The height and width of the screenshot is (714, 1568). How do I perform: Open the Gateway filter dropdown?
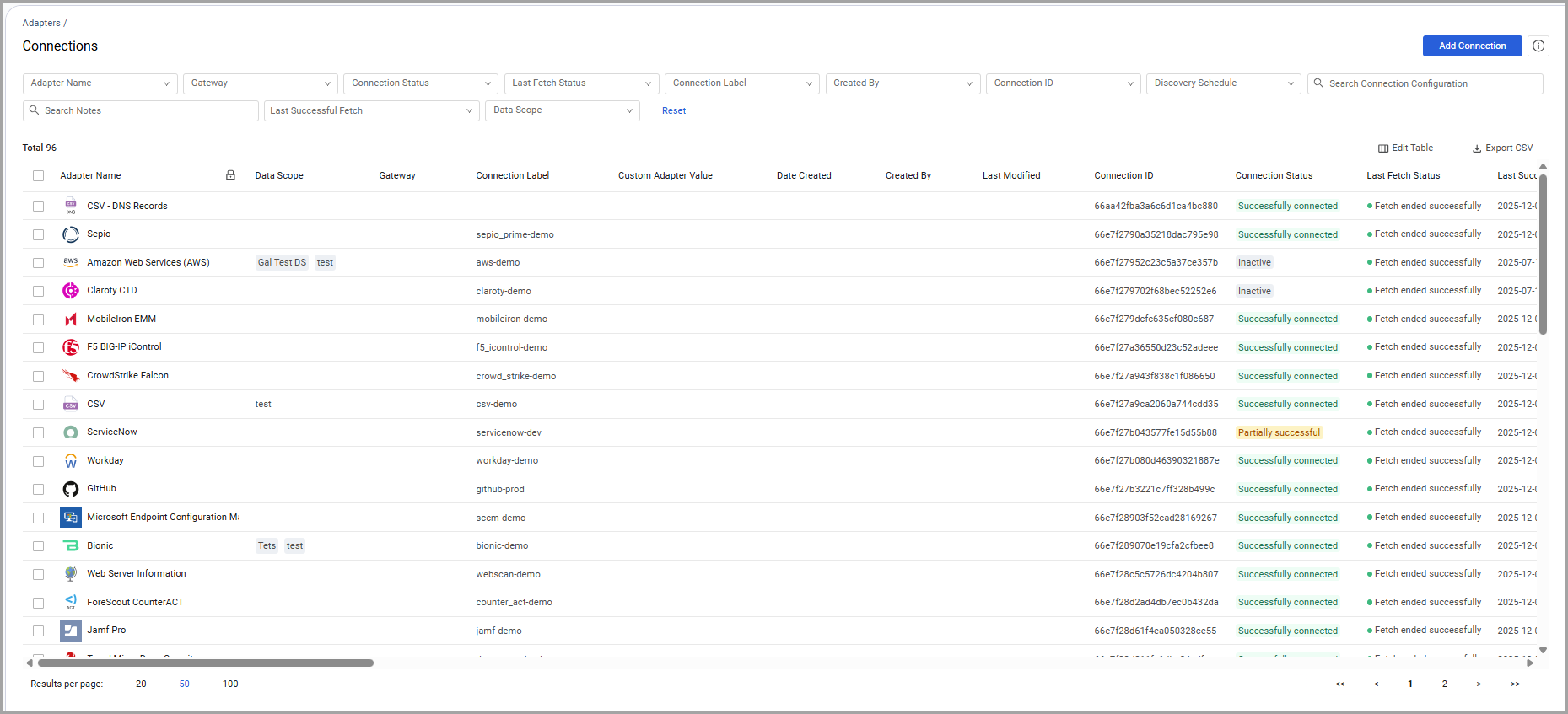pyautogui.click(x=260, y=83)
